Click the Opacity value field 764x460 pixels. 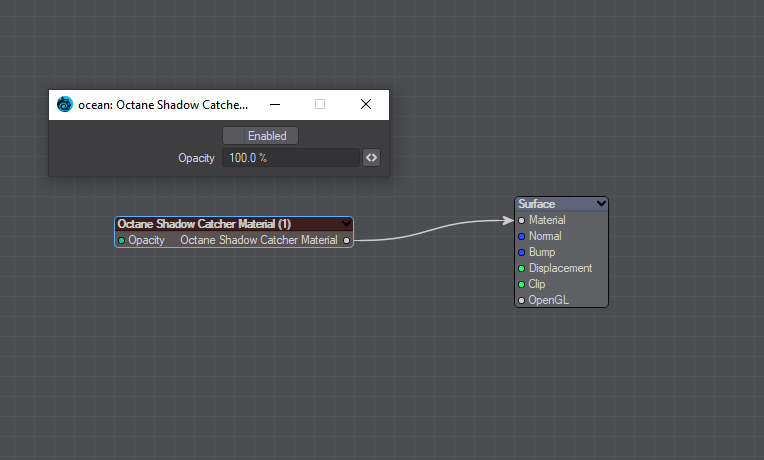point(291,158)
